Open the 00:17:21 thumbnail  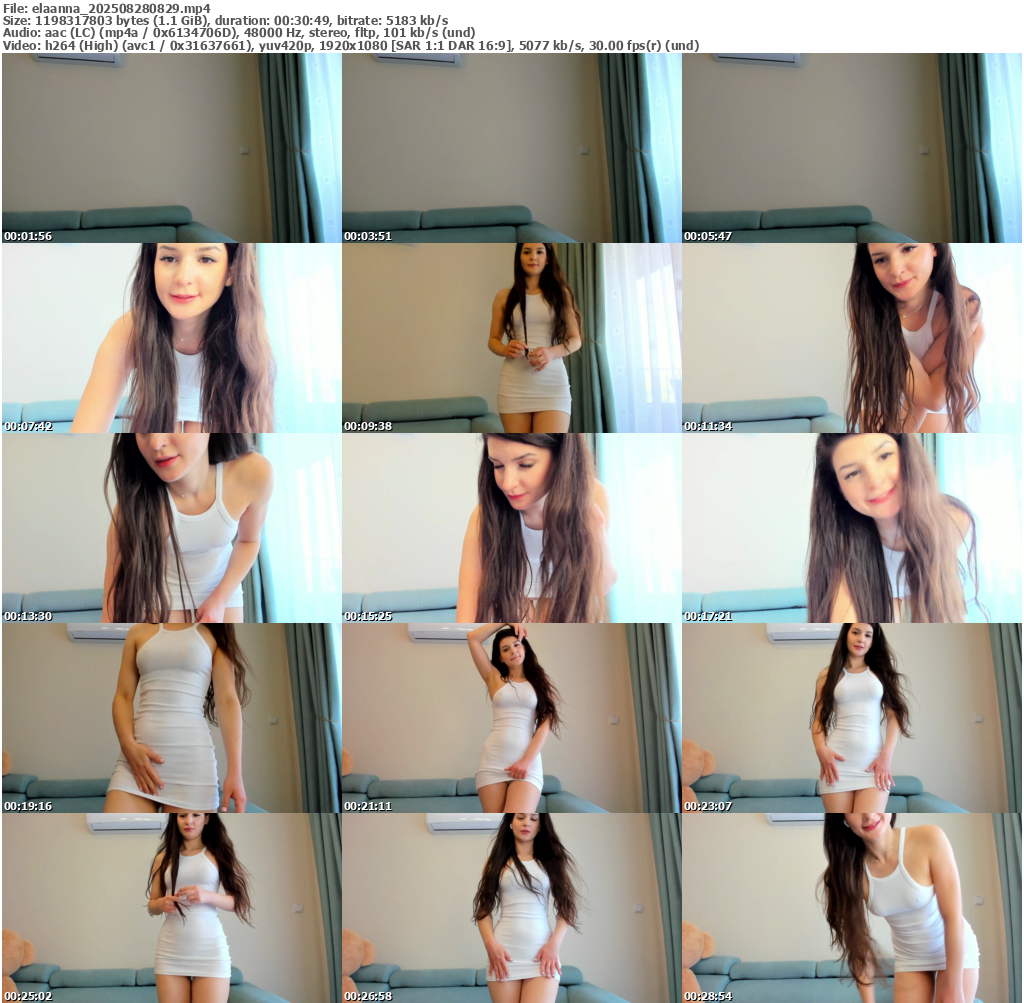click(x=851, y=528)
